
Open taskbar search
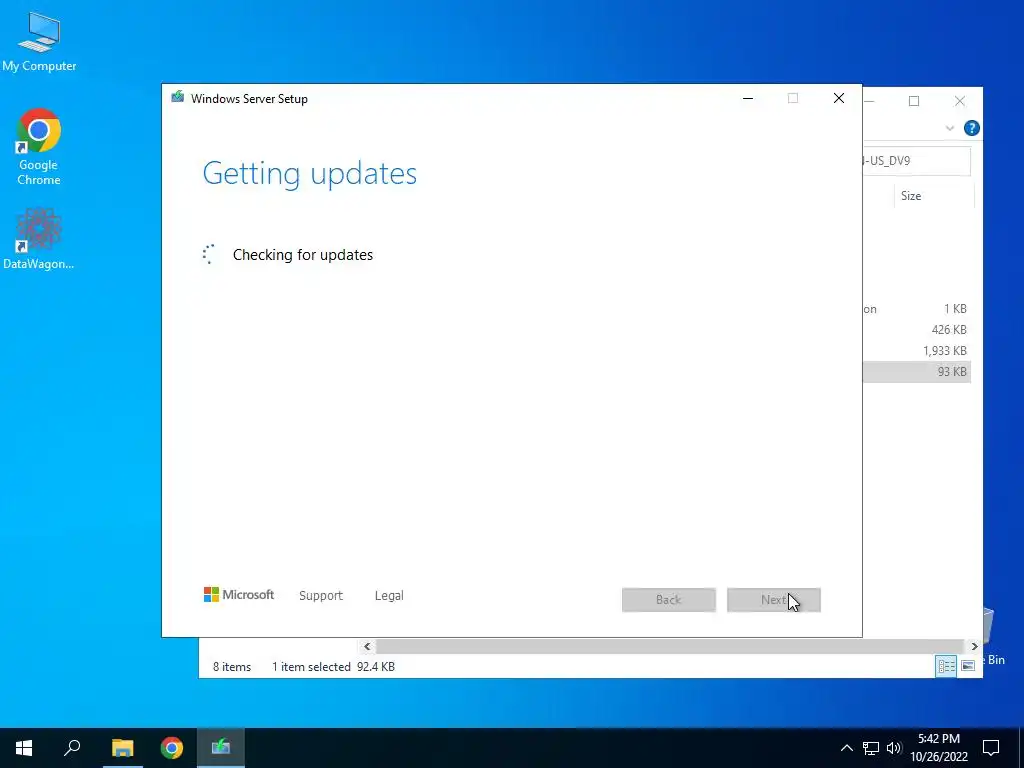click(x=72, y=748)
